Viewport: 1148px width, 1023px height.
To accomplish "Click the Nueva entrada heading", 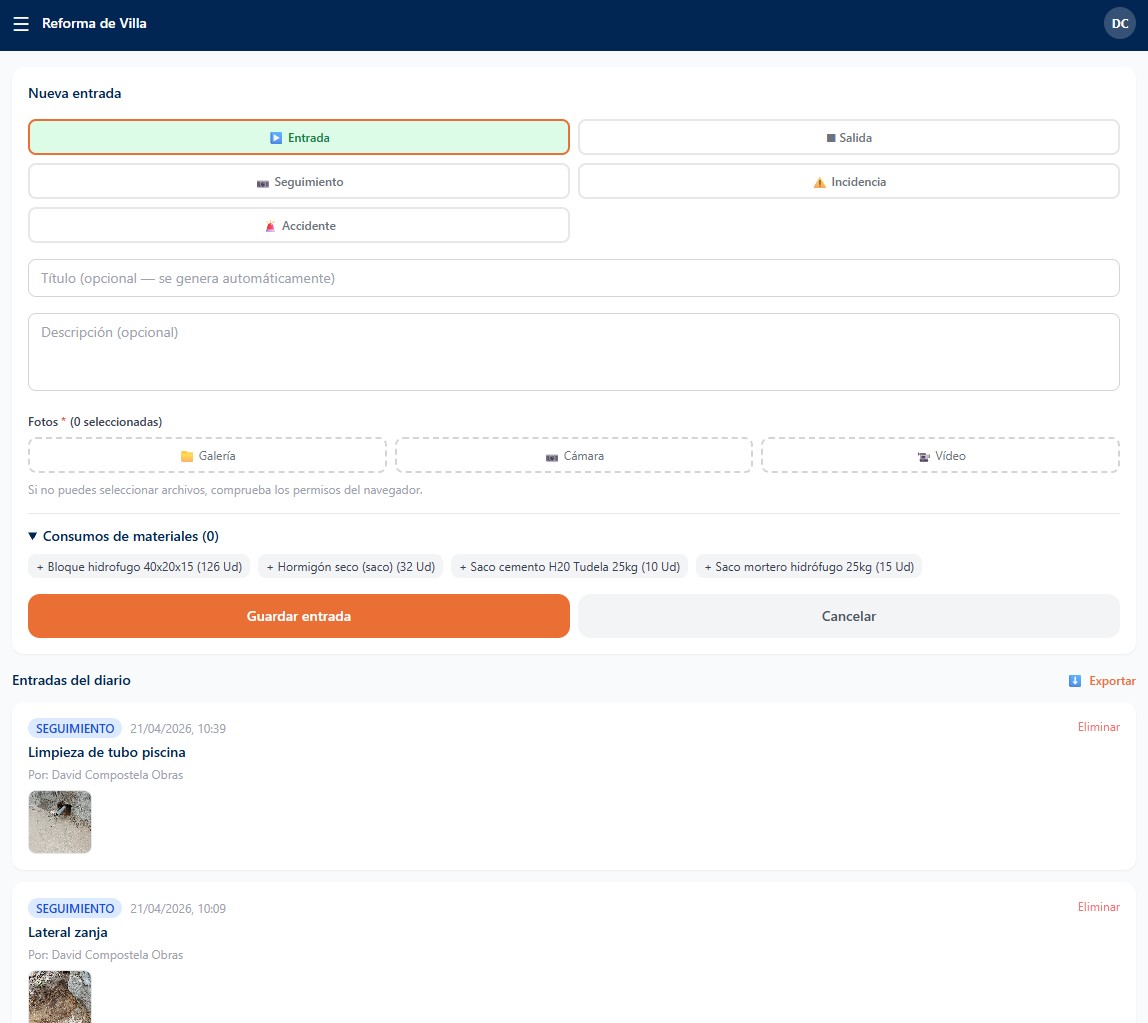I will point(75,93).
